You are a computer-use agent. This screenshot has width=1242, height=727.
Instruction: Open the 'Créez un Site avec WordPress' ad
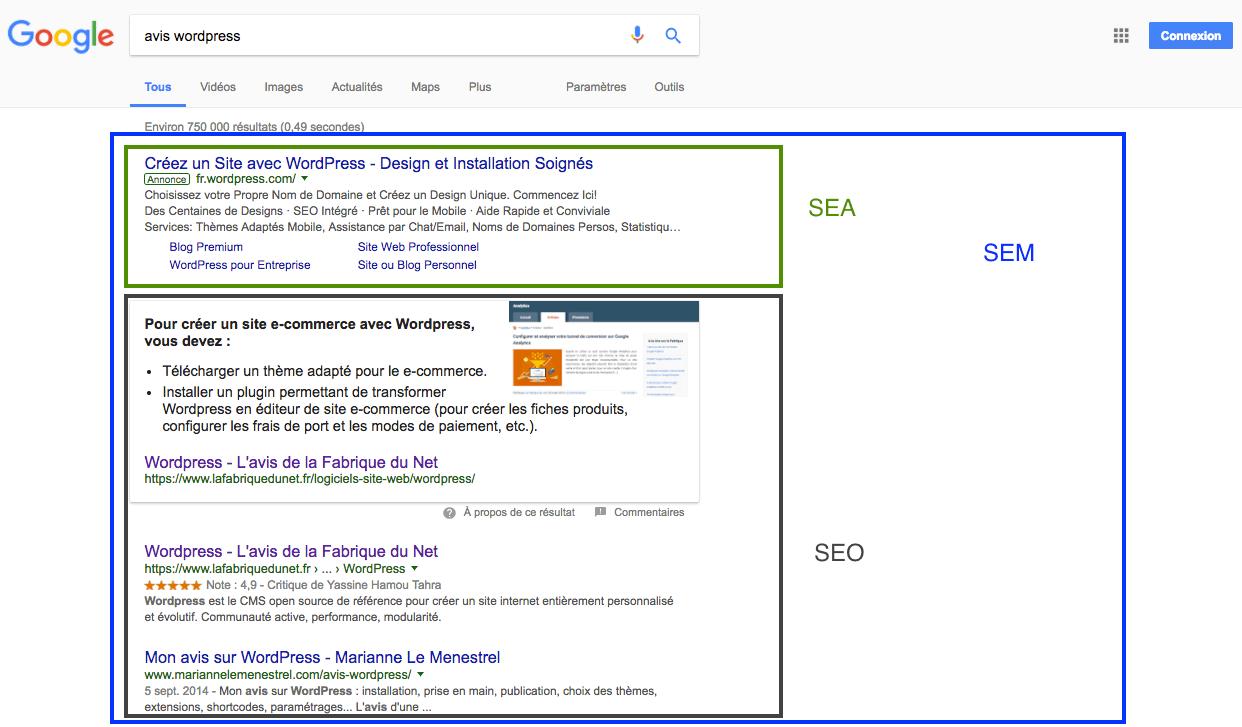coord(368,163)
